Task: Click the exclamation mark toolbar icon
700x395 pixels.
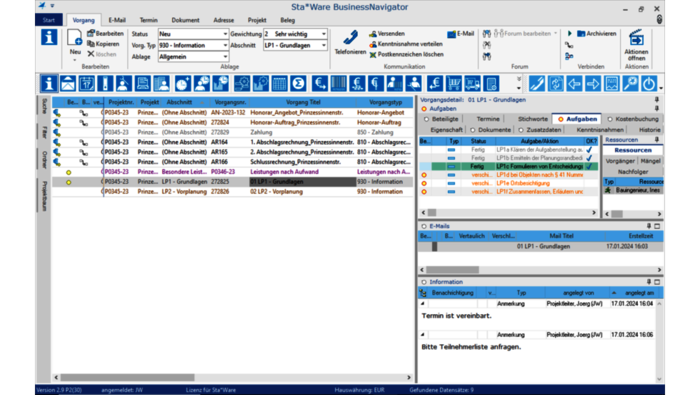Action: [105, 83]
